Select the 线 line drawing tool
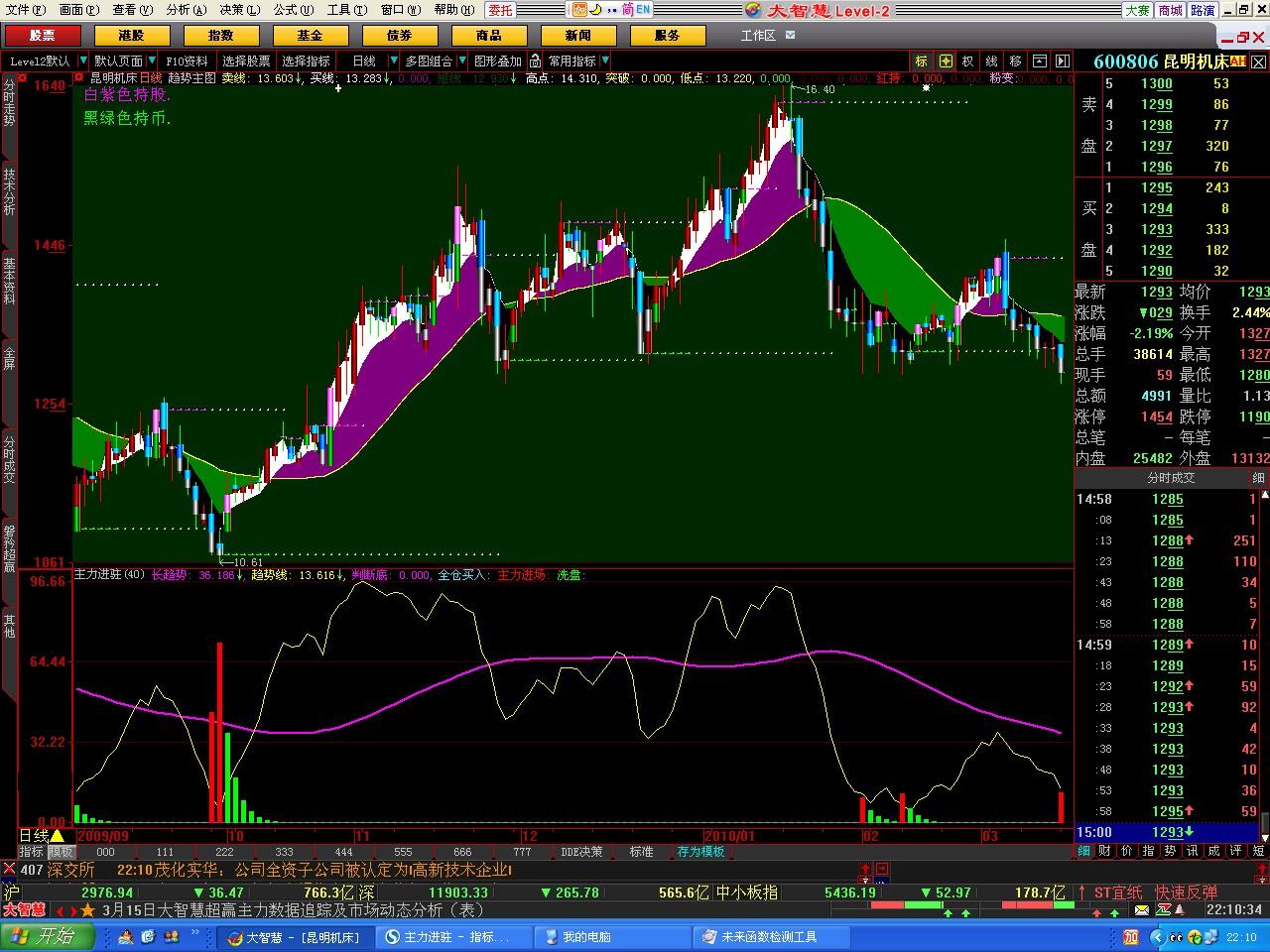Image resolution: width=1270 pixels, height=952 pixels. [x=991, y=60]
